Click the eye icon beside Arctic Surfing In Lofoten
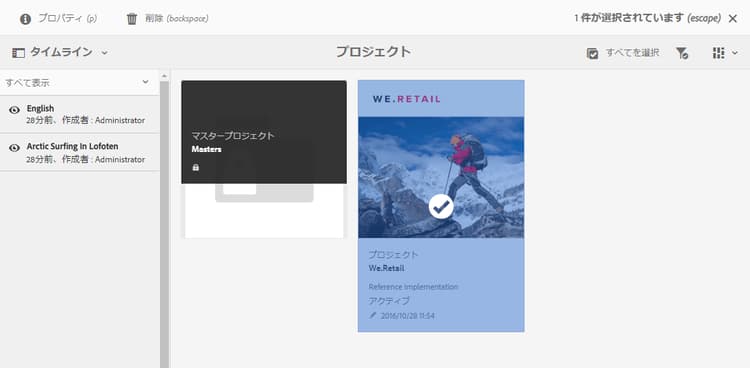This screenshot has width=750, height=368. (x=14, y=147)
